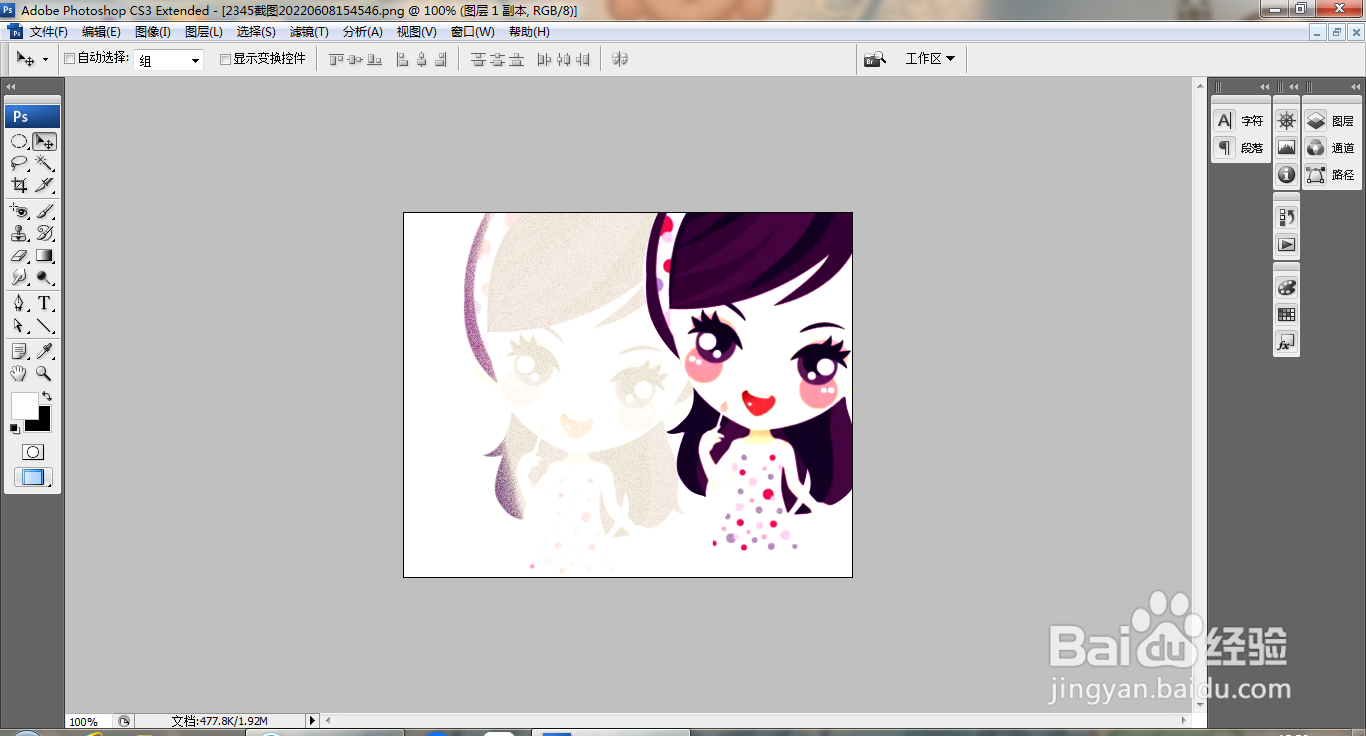Change the screen mode button
This screenshot has width=1366, height=736.
(x=33, y=477)
